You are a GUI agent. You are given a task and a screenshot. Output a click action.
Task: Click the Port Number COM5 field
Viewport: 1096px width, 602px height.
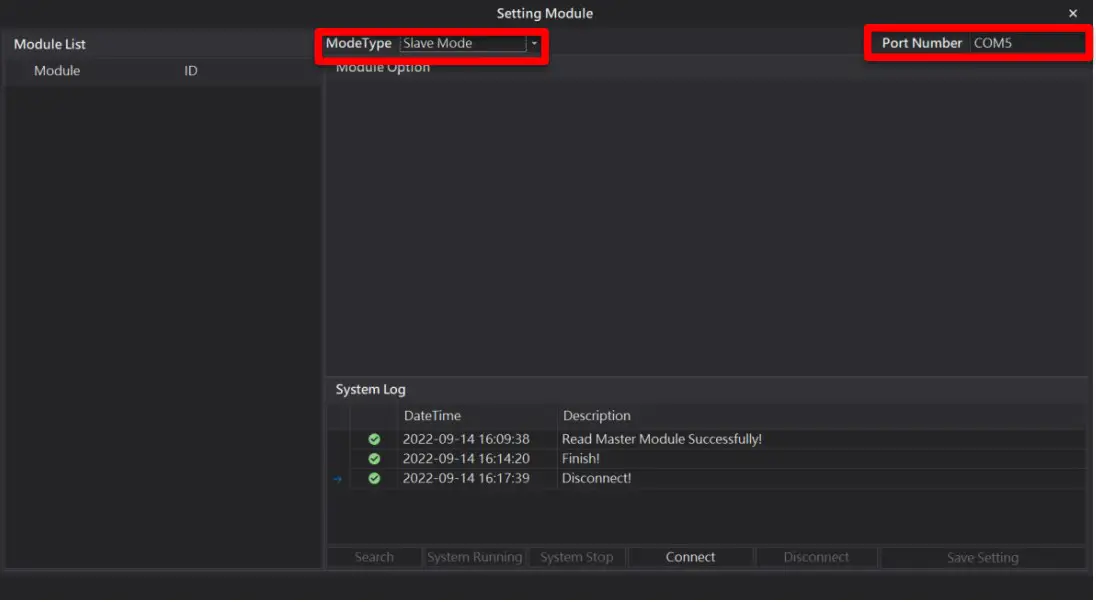point(1027,43)
